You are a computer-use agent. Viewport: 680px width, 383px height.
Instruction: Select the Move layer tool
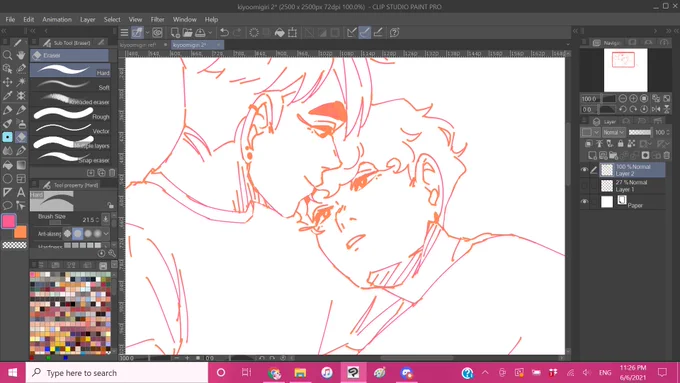coord(7,82)
